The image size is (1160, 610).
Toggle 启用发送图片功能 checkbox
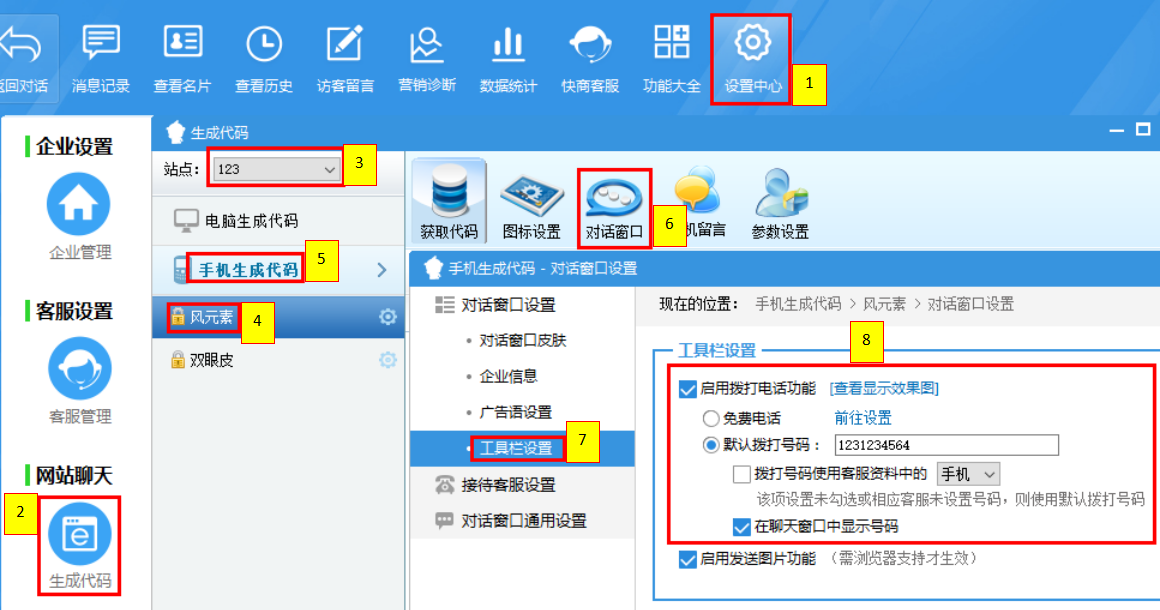point(687,559)
